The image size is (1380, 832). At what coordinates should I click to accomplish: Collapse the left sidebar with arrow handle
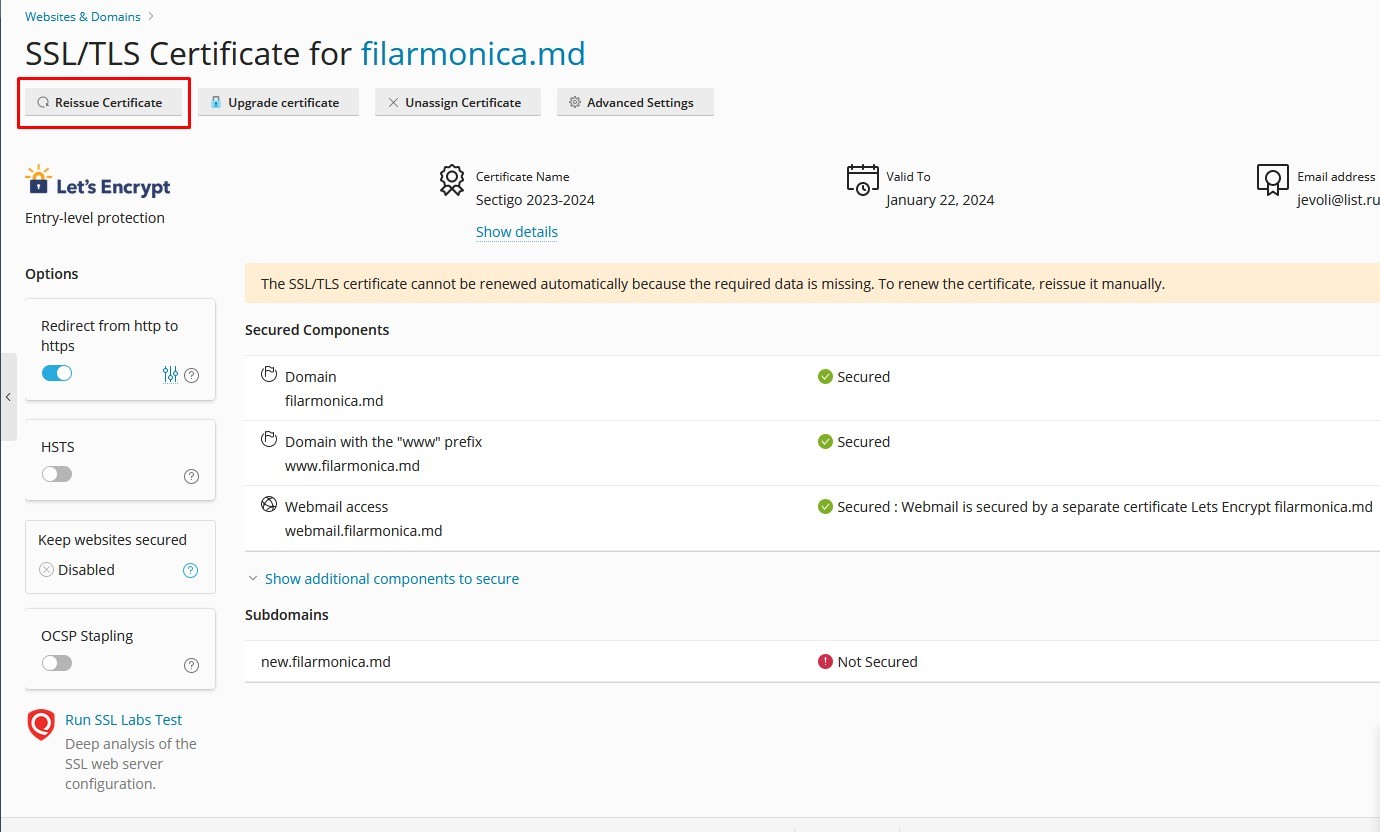pos(8,397)
